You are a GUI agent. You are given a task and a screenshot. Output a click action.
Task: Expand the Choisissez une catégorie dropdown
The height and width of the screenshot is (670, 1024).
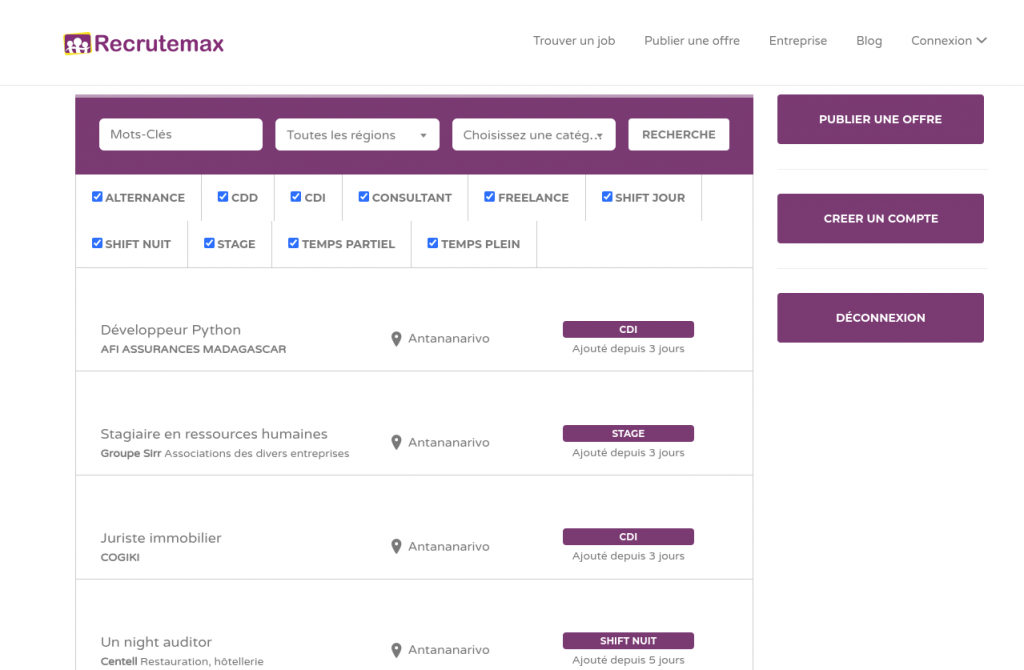(x=533, y=135)
